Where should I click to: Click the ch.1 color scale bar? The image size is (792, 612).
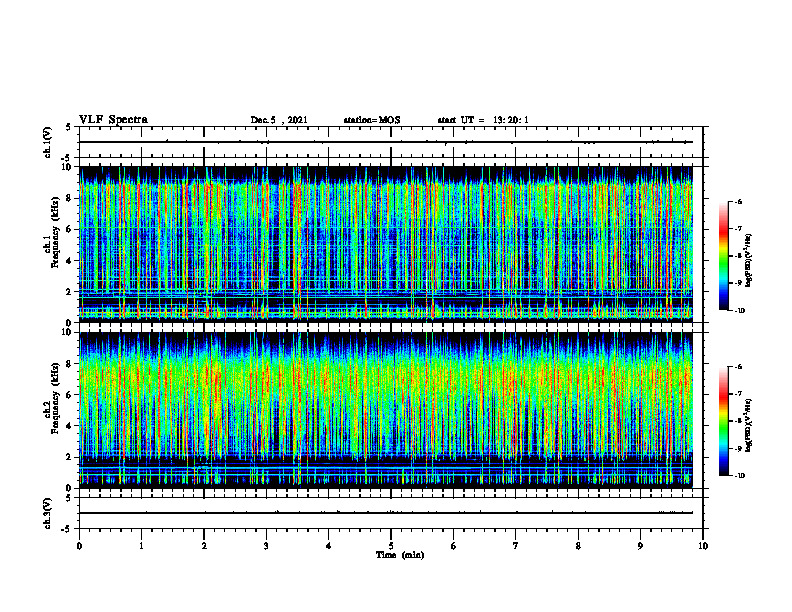click(x=723, y=256)
